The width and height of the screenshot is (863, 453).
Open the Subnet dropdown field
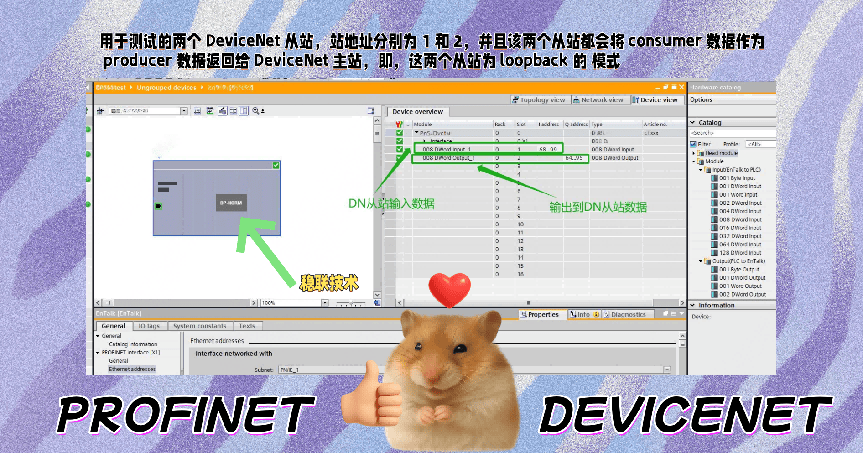(475, 370)
